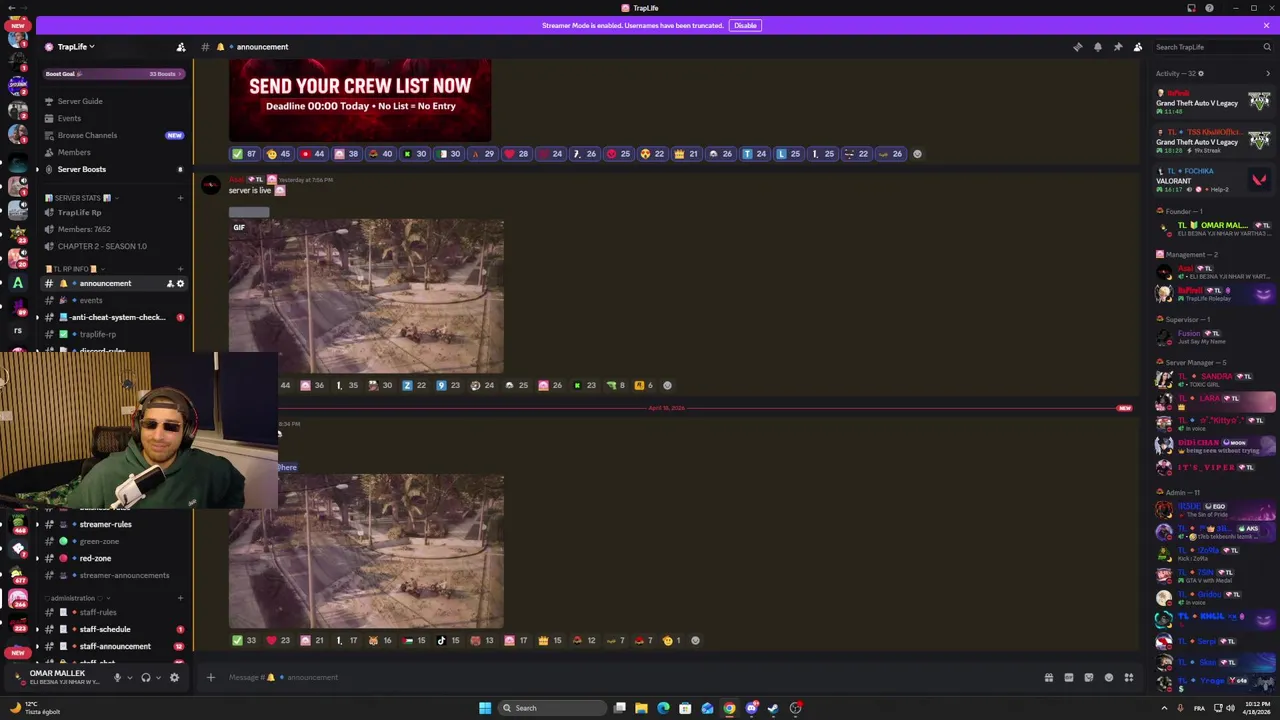Open the green-zone channel

[x=99, y=541]
